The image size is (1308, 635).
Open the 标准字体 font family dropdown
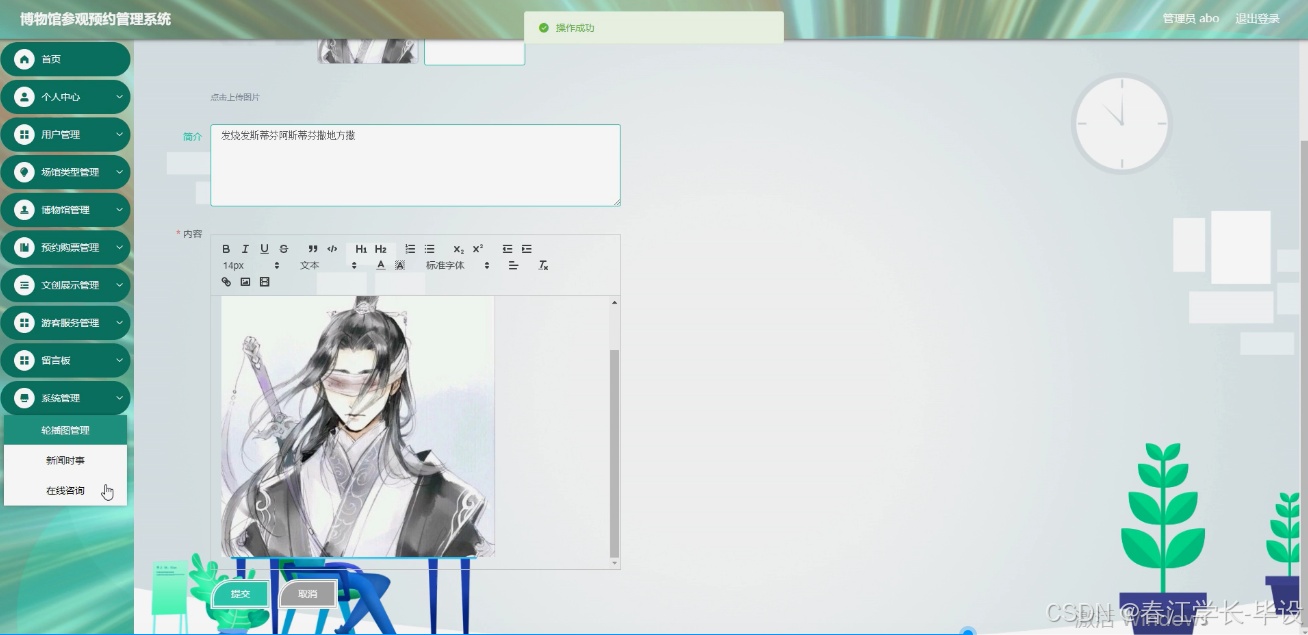click(458, 265)
